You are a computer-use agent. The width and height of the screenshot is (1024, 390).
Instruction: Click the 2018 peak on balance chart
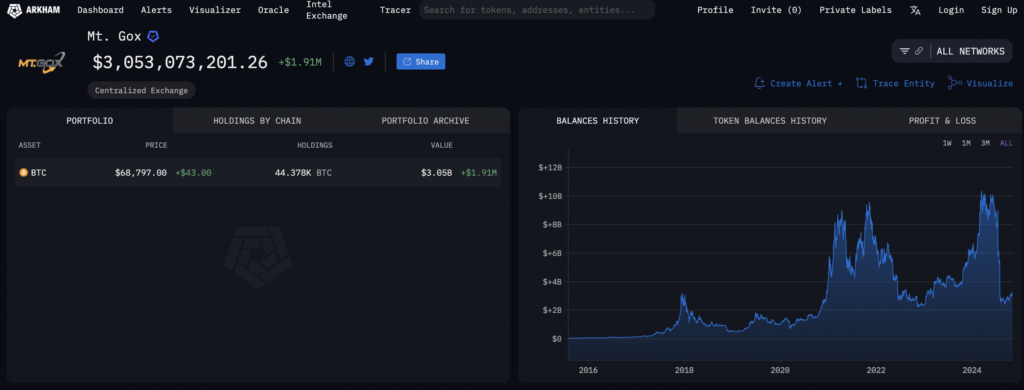[682, 296]
